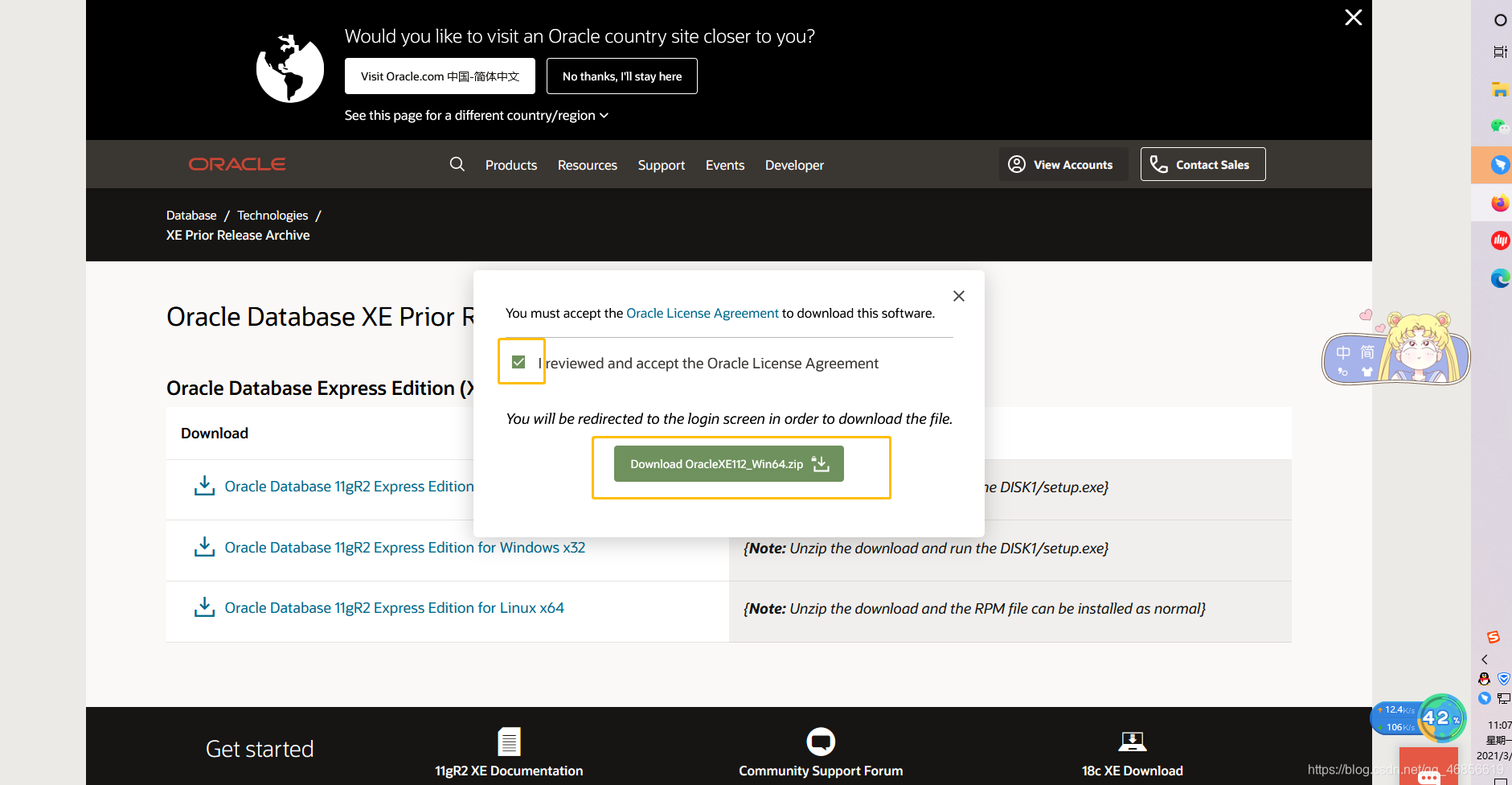Expand hidden tray icons arrow
Image resolution: width=1512 pixels, height=785 pixels.
point(1485,659)
